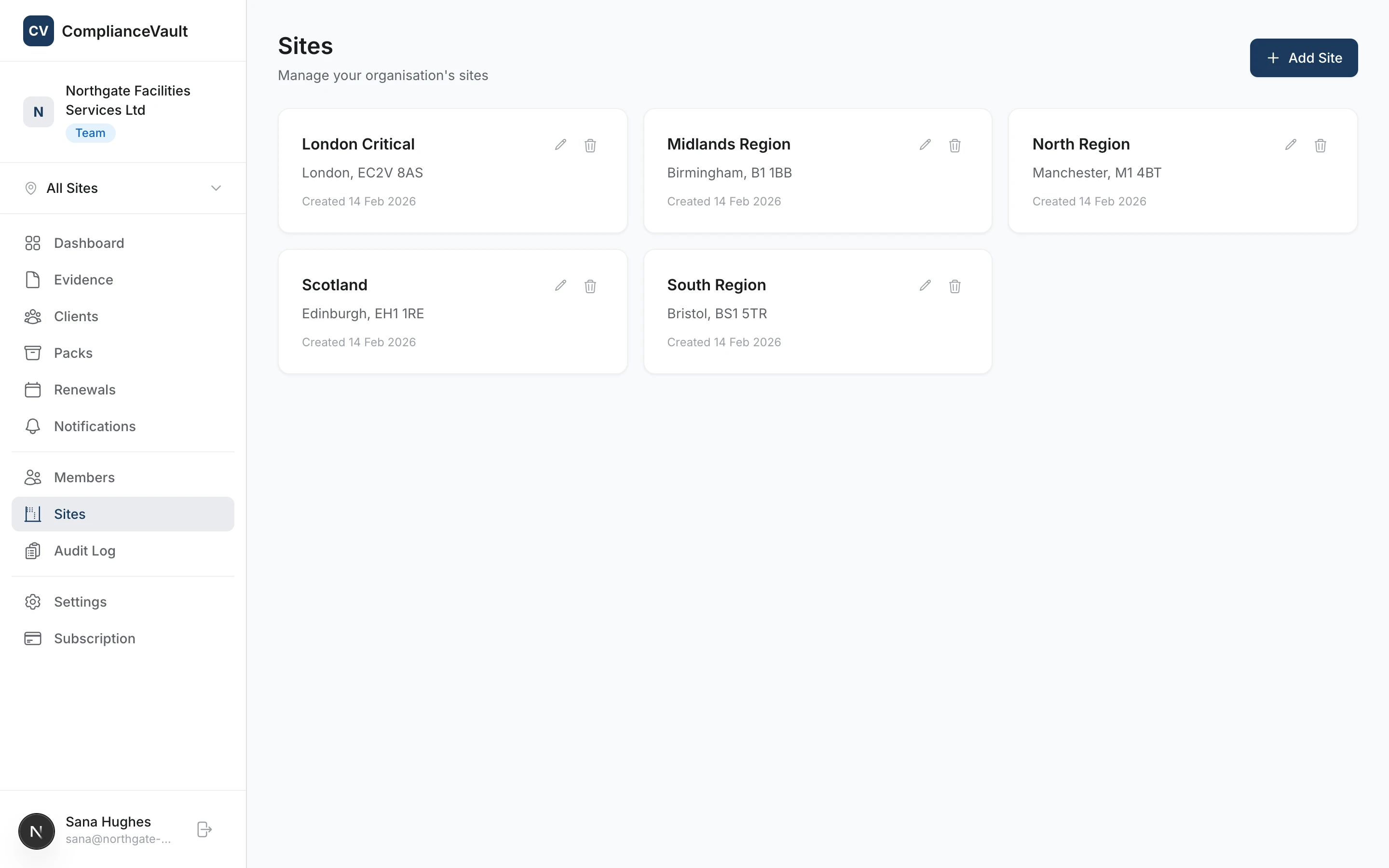
Task: Click the Add Site button
Action: pos(1304,57)
